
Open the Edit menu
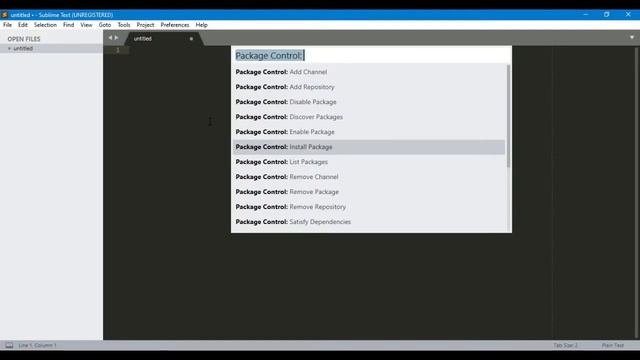coord(22,25)
